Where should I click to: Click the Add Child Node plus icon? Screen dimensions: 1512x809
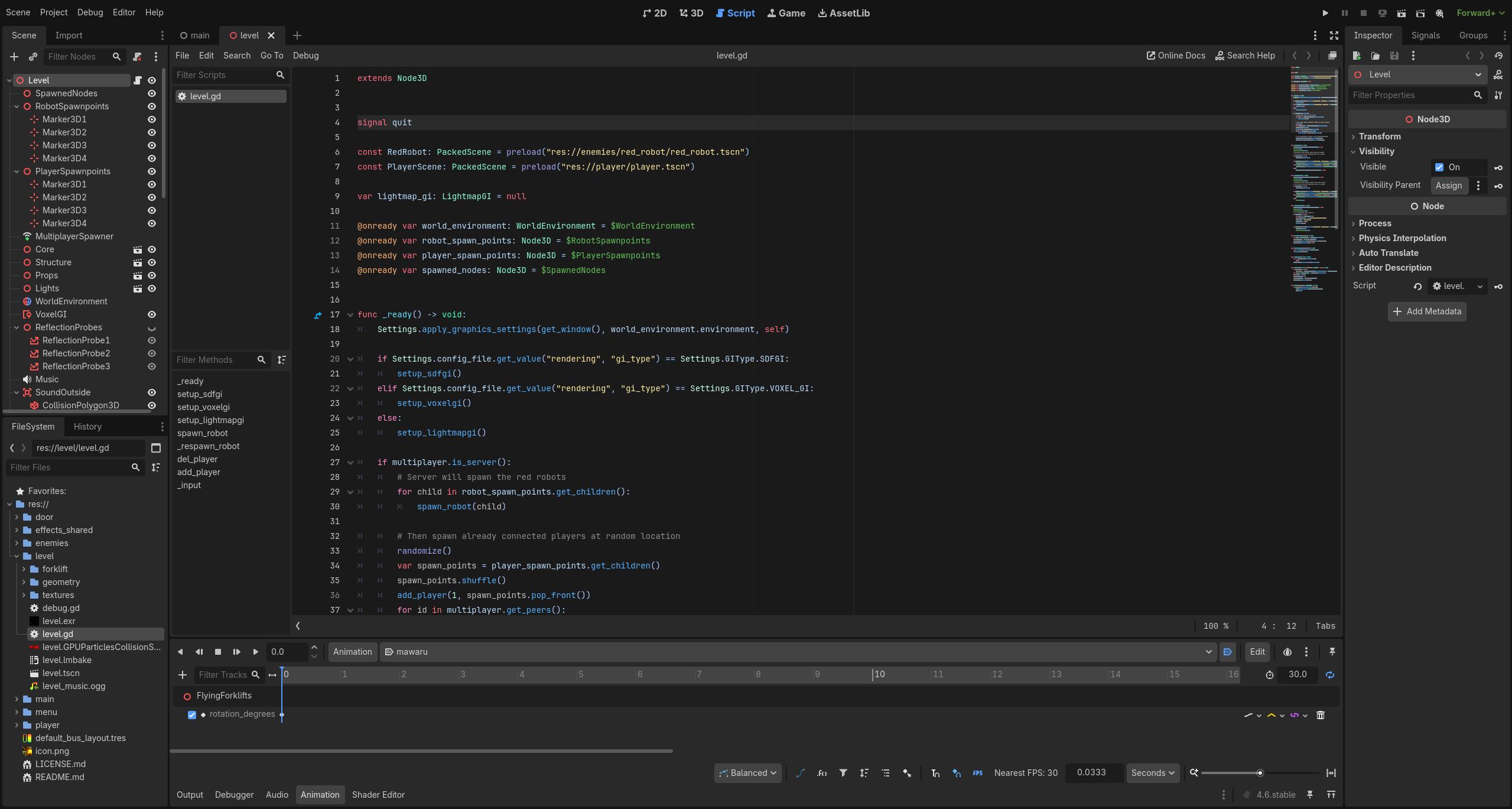point(14,57)
